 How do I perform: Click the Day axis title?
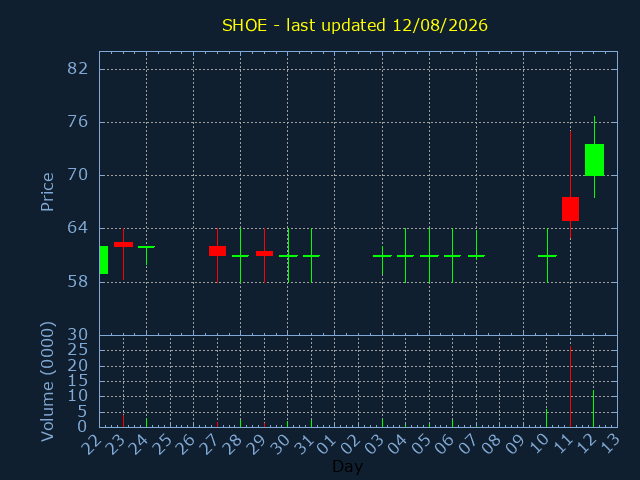pos(347,466)
